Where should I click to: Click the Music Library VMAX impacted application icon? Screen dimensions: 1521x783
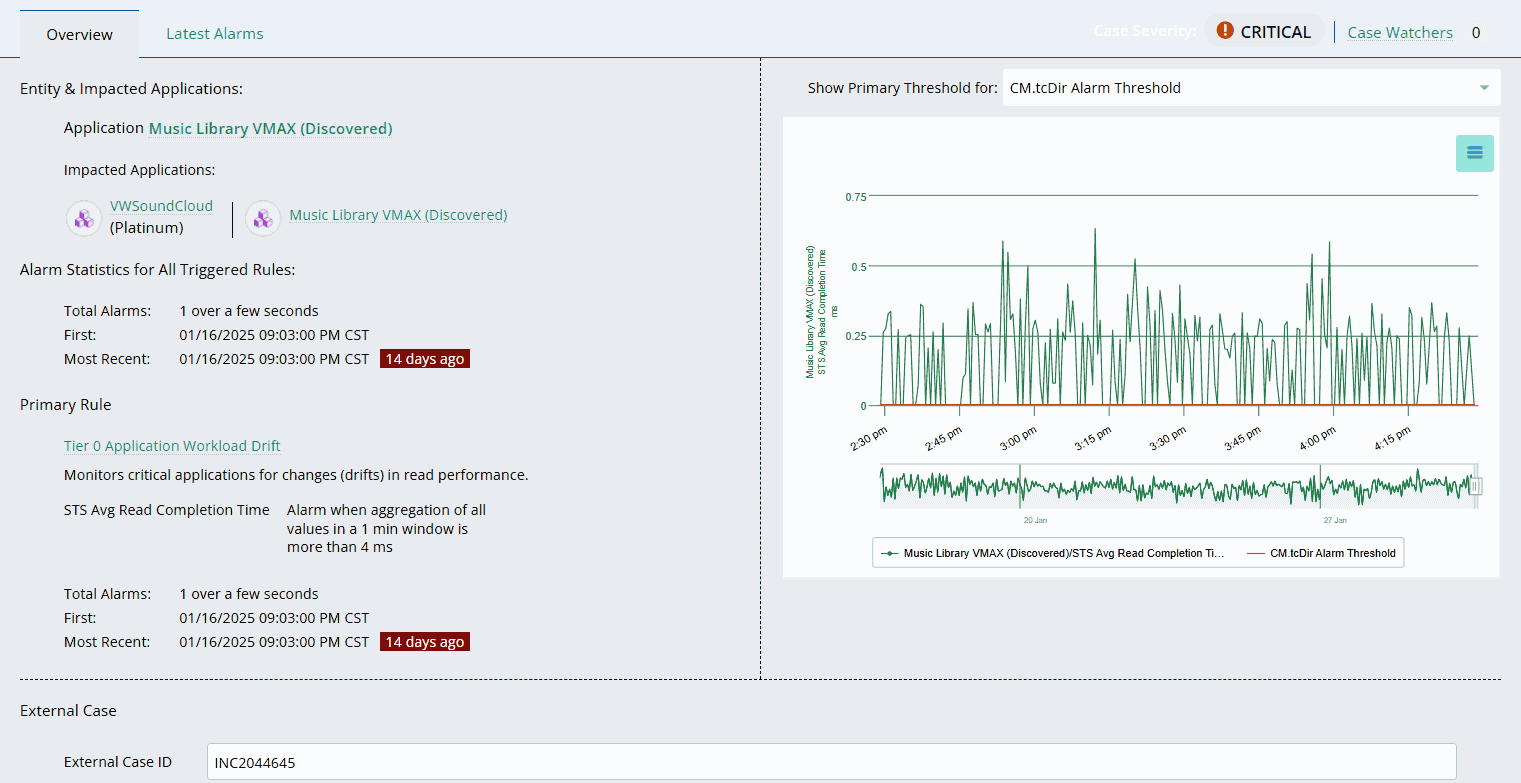pos(263,218)
